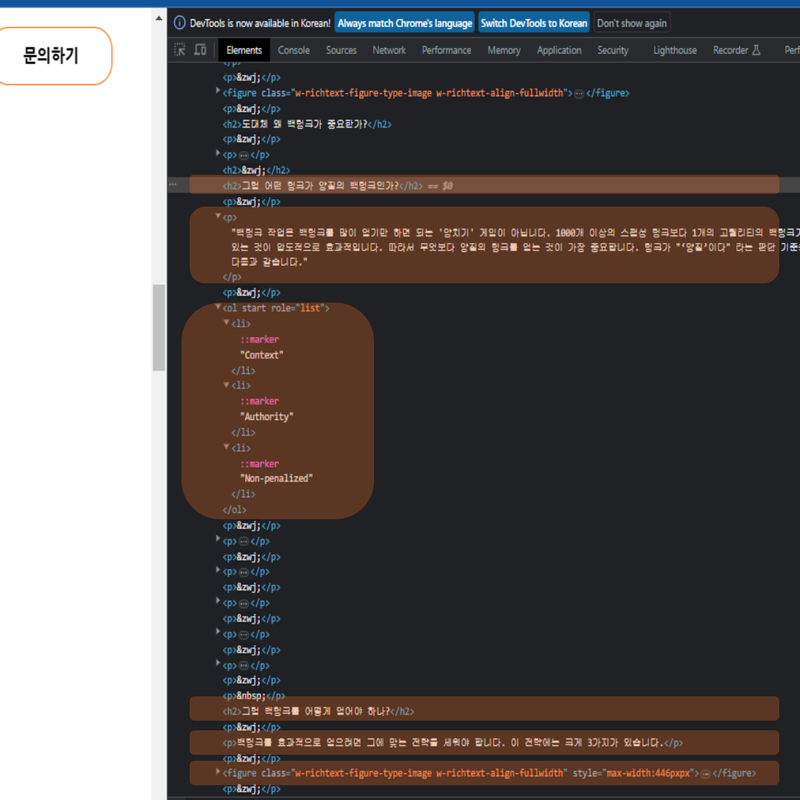Select the h2 "도대체 왜 백링크가 중요한가?" line
This screenshot has height=800, width=800.
307,124
